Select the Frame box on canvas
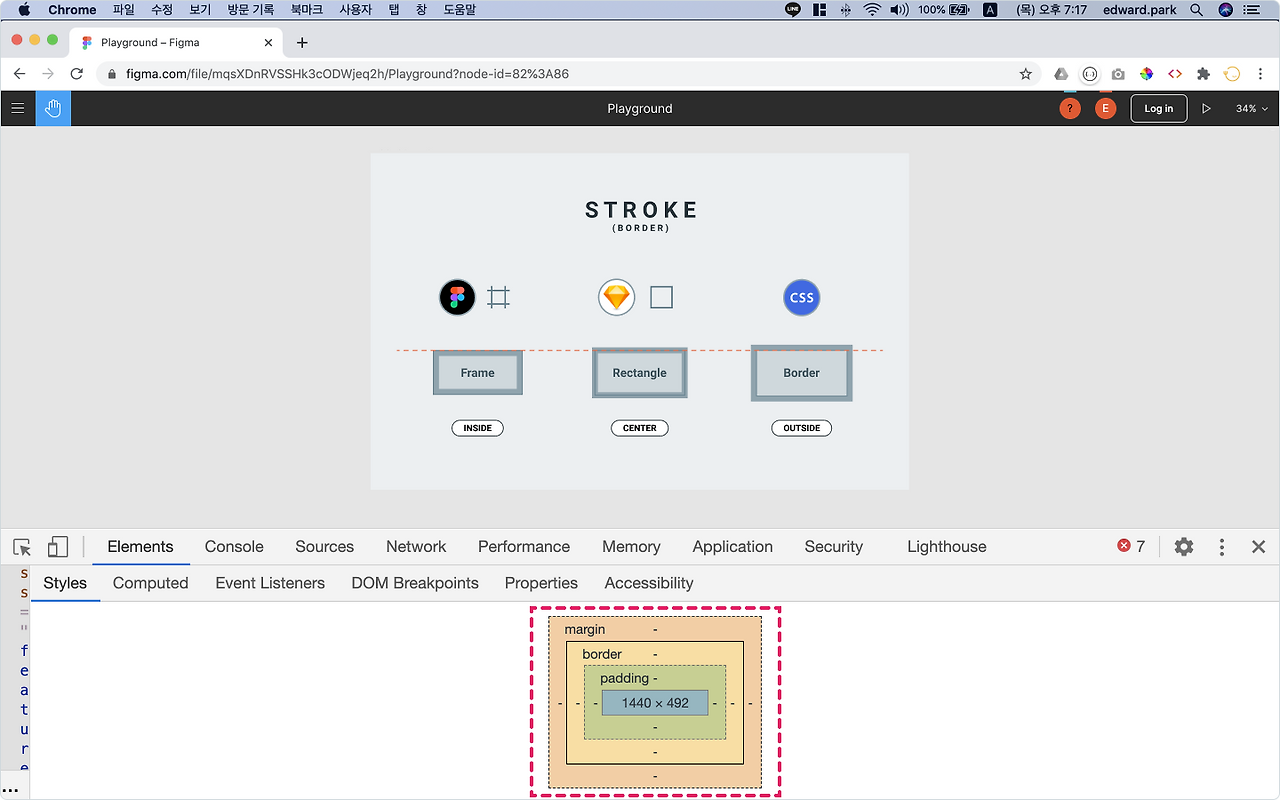 click(x=478, y=373)
